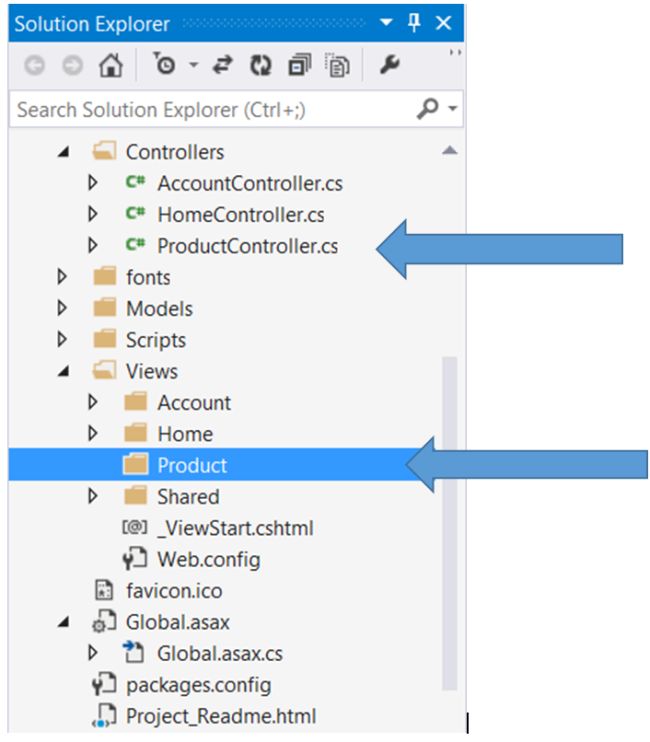The image size is (650, 742).
Task: Select AccountController.cs file
Action: tap(250, 184)
